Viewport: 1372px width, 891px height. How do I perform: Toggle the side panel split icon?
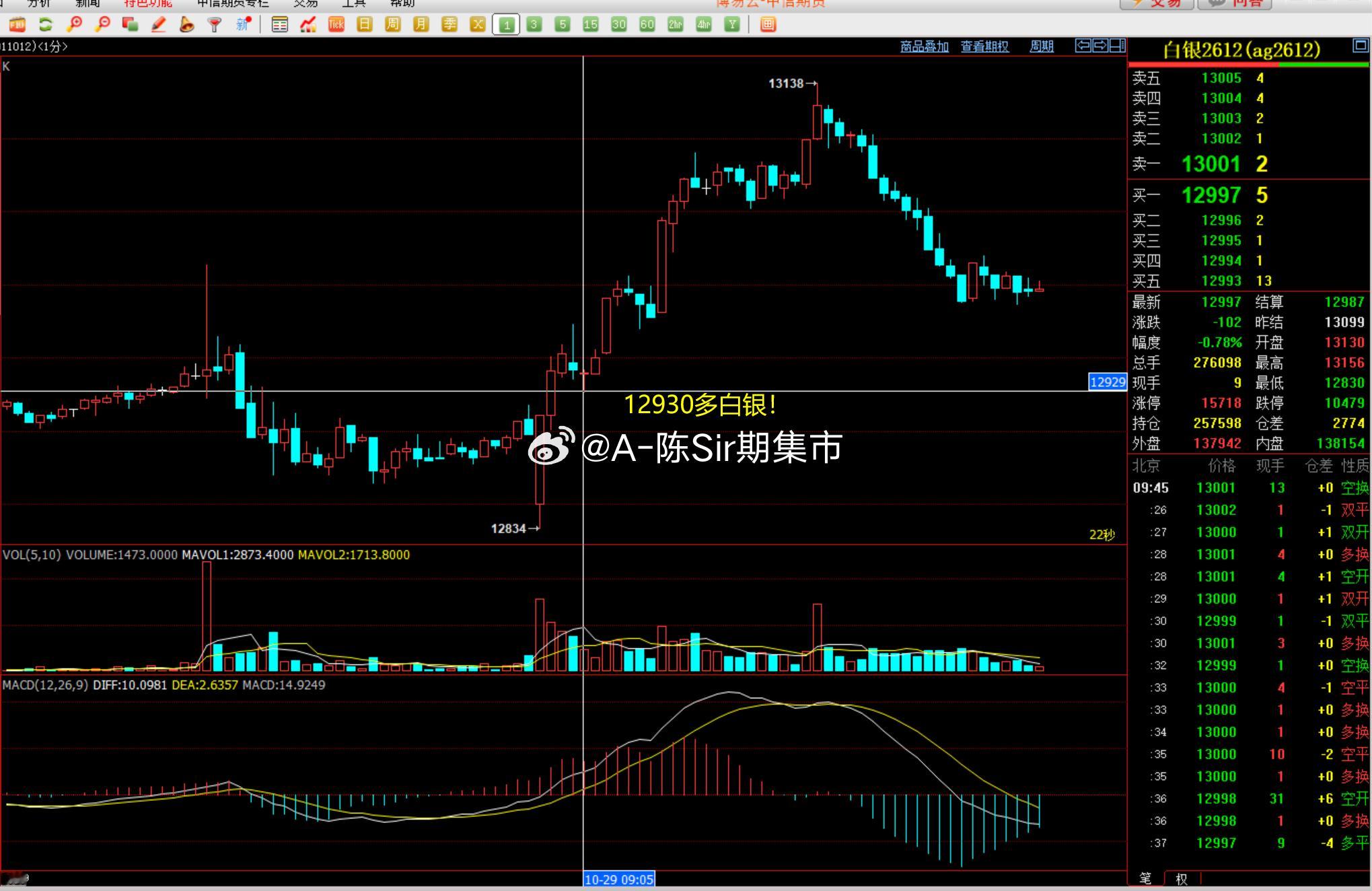click(x=1118, y=46)
